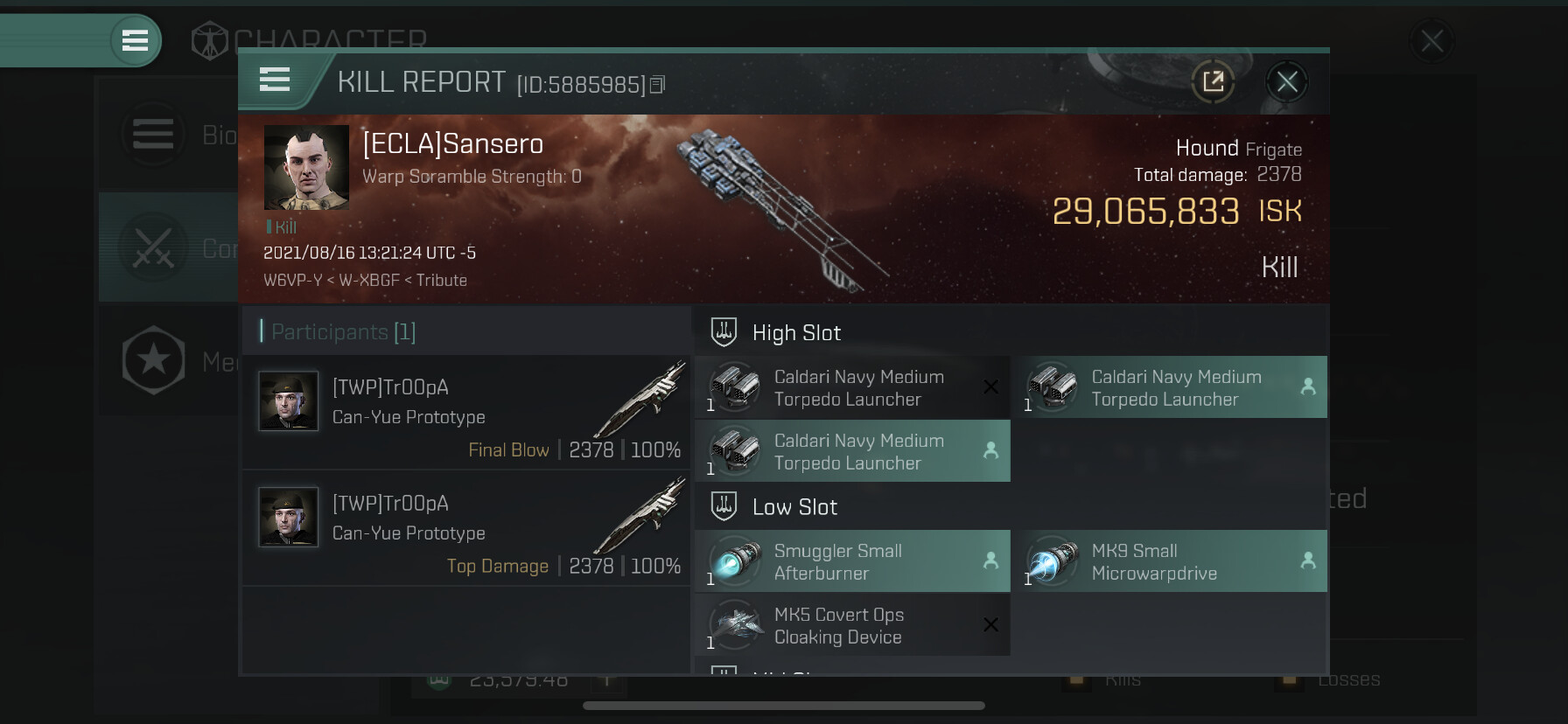Open Top Damage participant Tr00pA entry
The width and height of the screenshot is (1568, 724).
465,528
